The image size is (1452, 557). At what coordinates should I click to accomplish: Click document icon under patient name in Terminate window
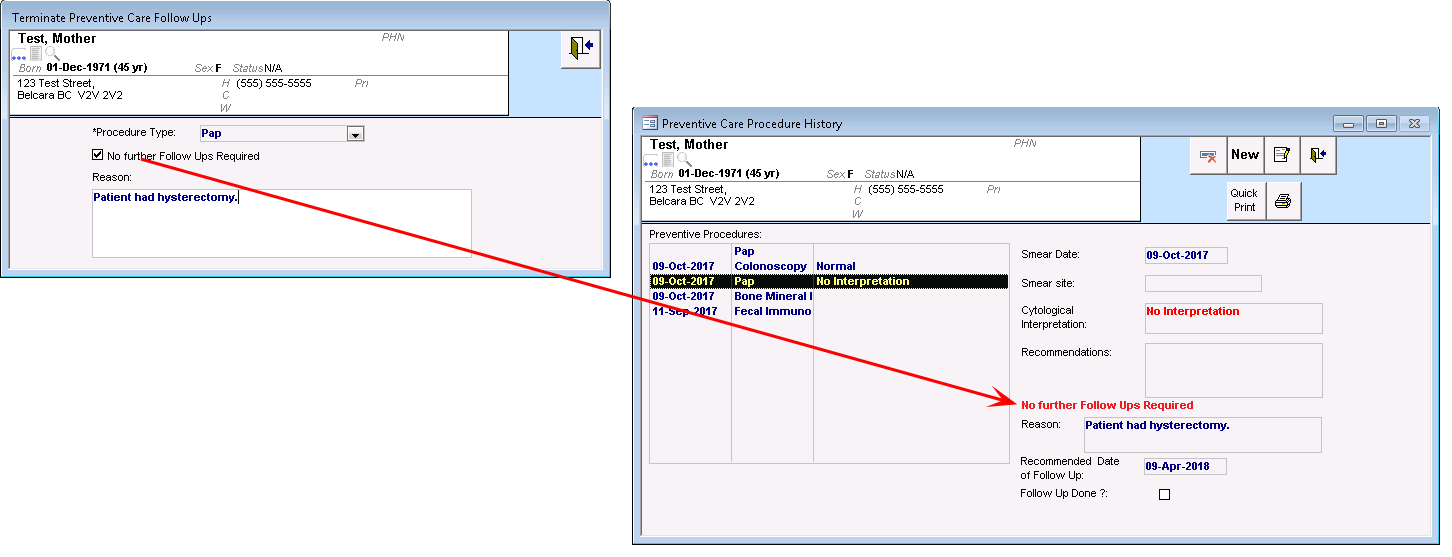pos(35,53)
